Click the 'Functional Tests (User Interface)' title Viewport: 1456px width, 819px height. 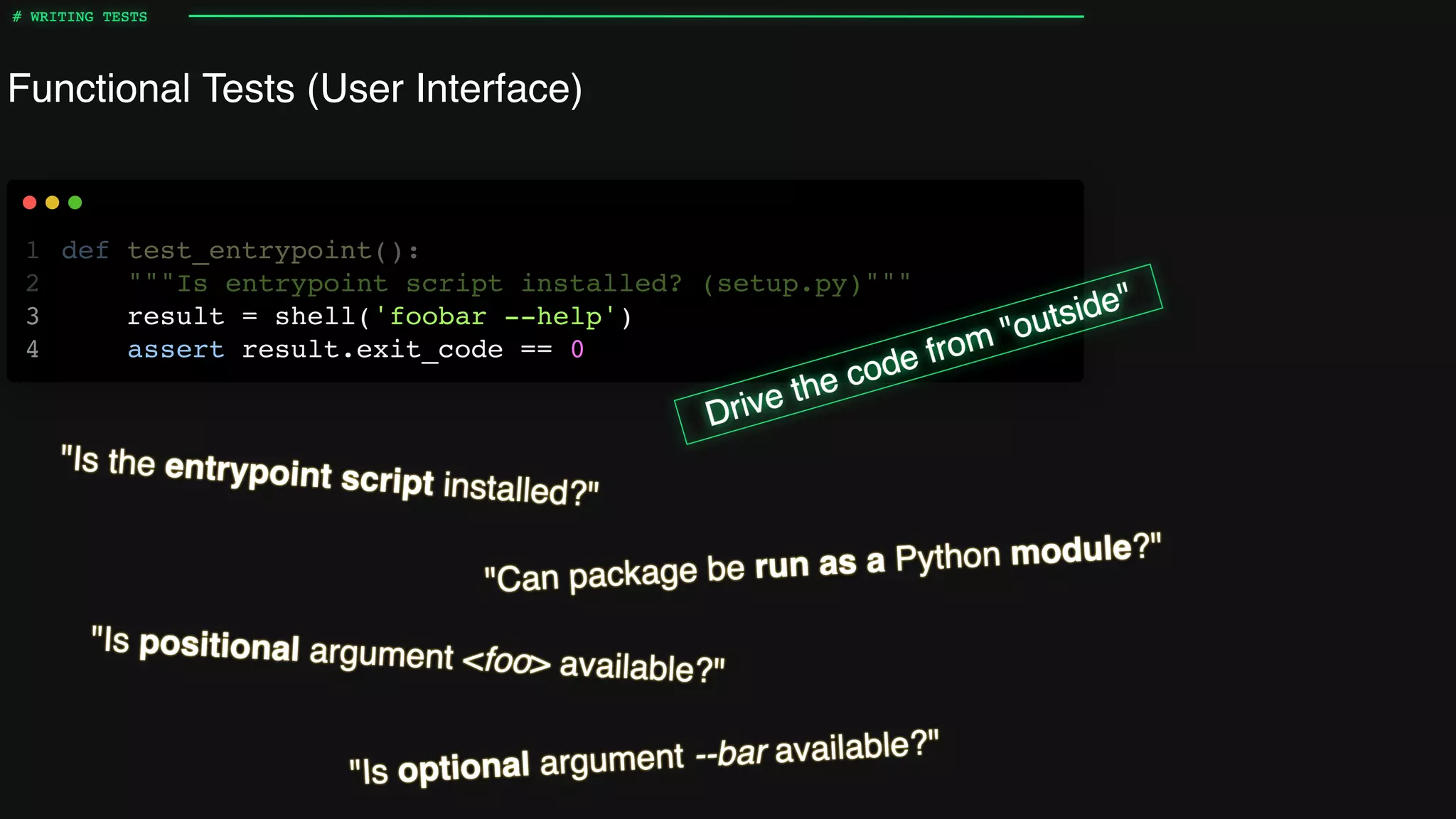click(295, 89)
